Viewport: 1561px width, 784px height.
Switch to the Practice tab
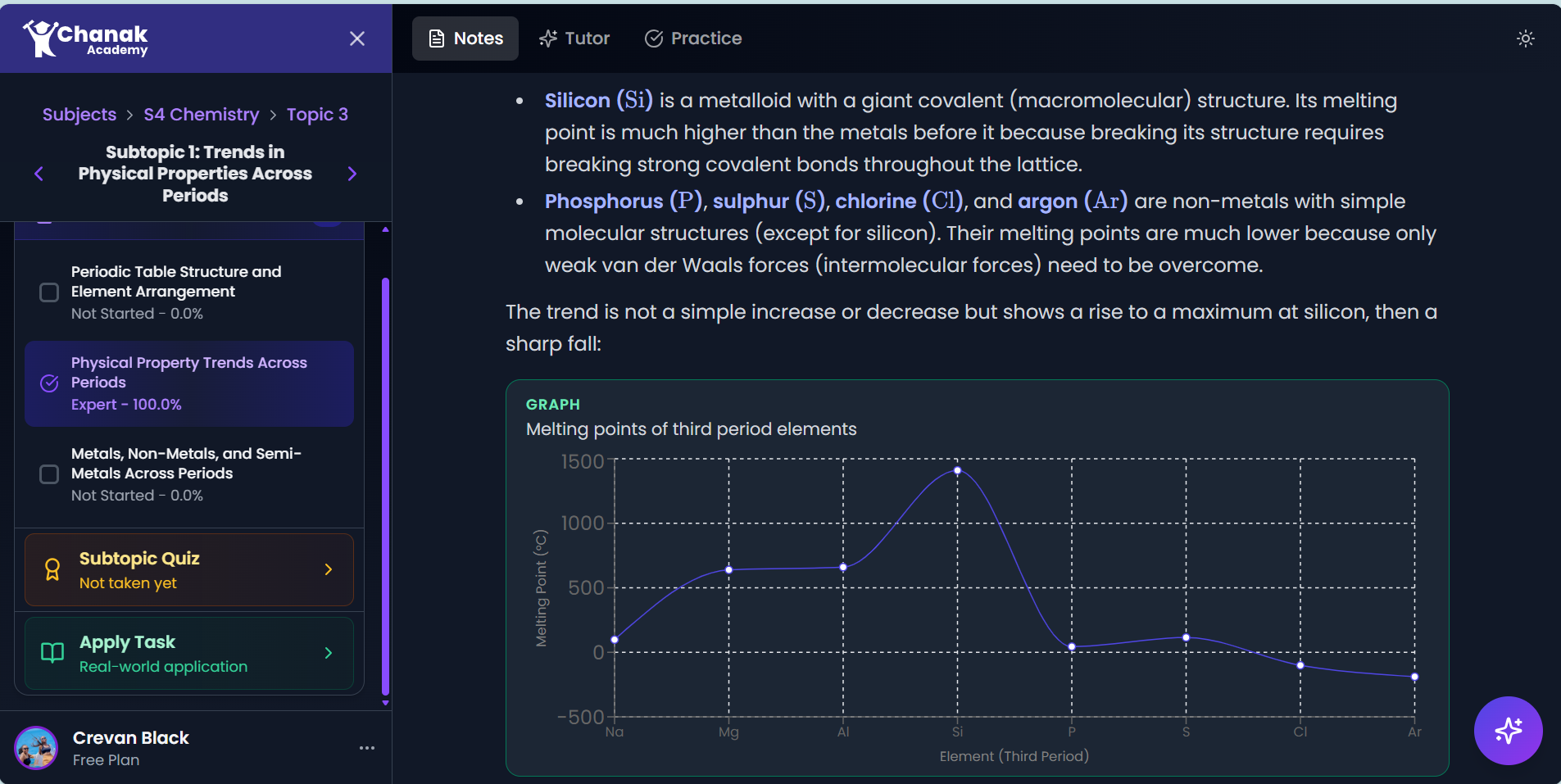coord(692,38)
